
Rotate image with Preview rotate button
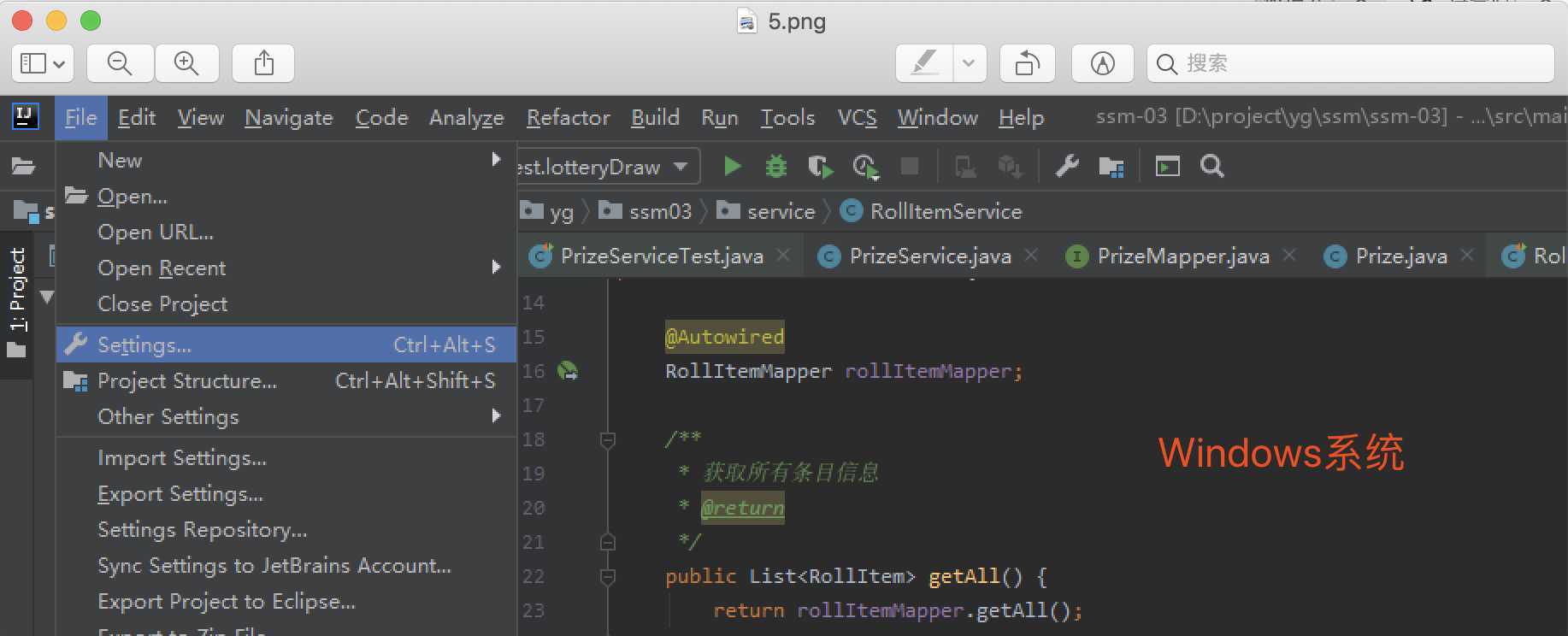point(1028,63)
